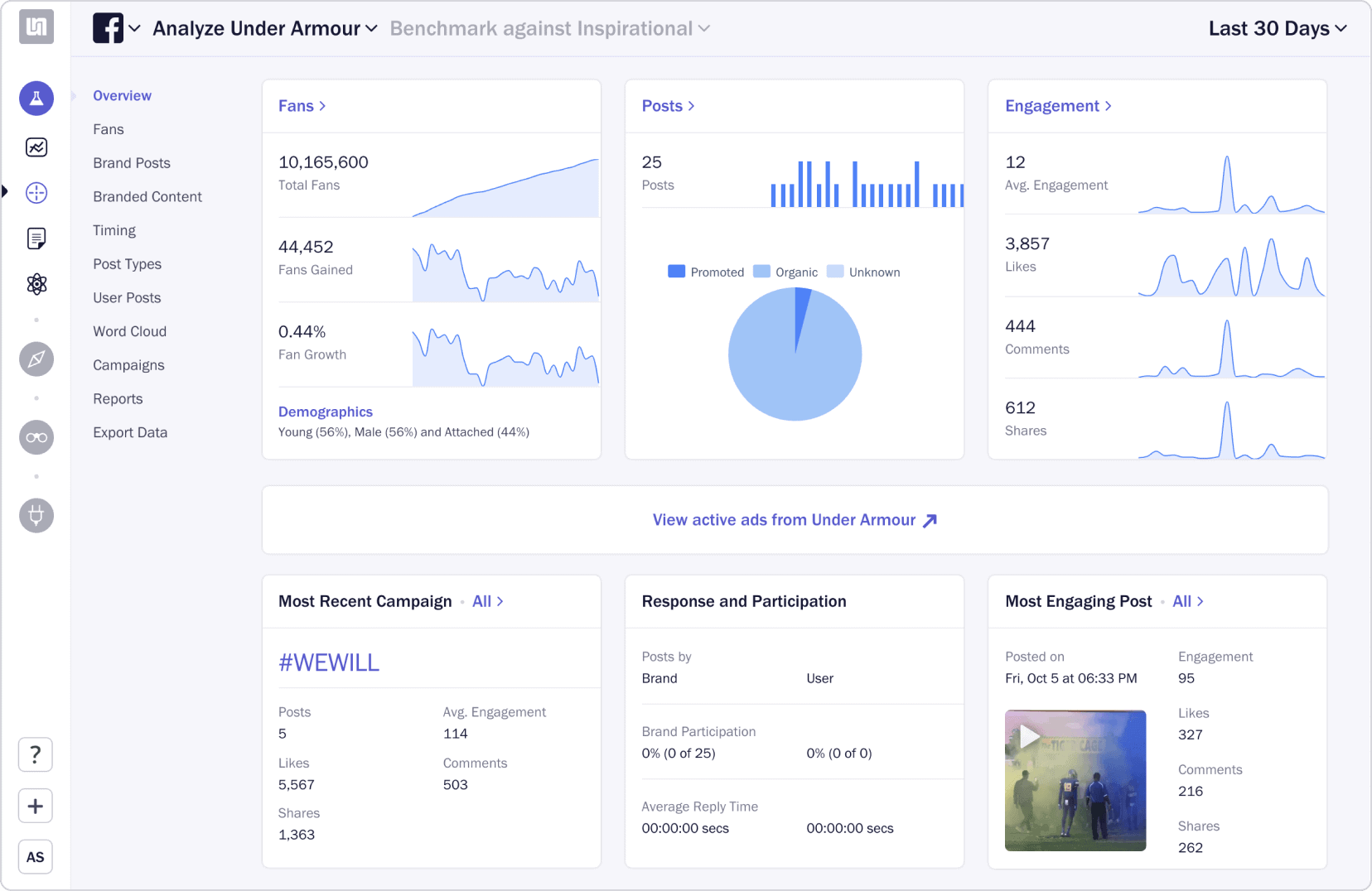Click the Demographics link
The image size is (1372, 891).
tap(325, 412)
